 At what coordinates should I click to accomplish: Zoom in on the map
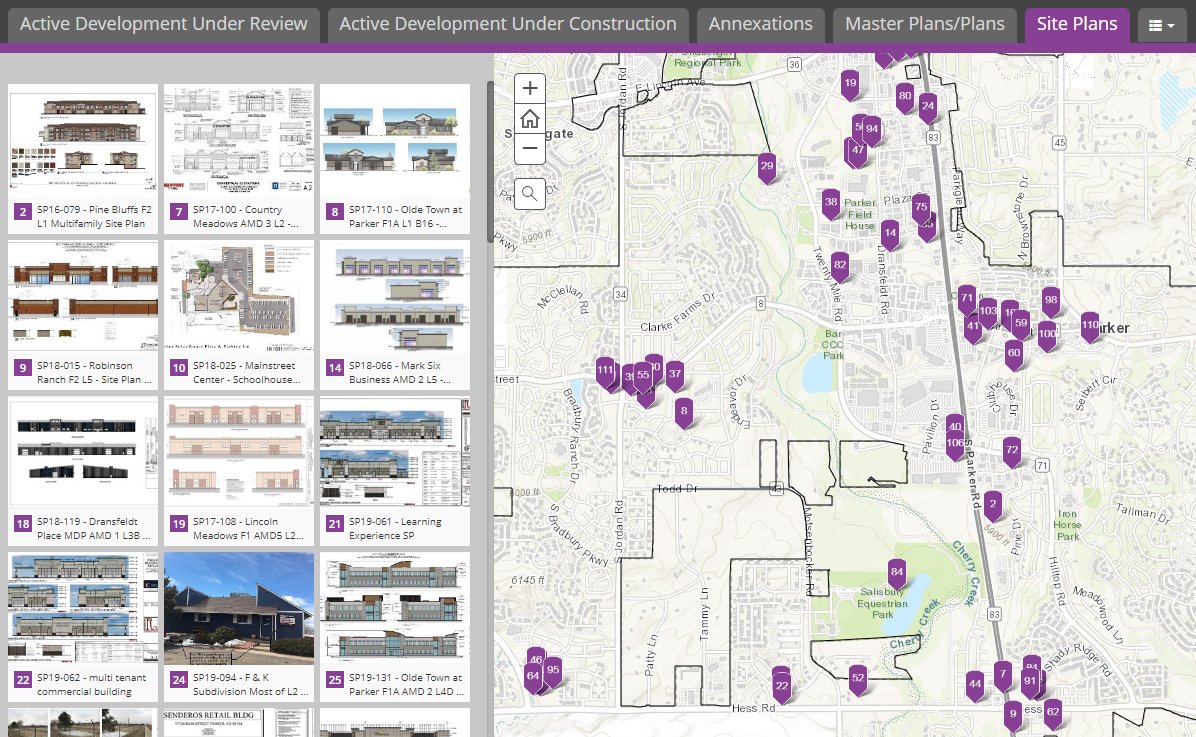529,89
